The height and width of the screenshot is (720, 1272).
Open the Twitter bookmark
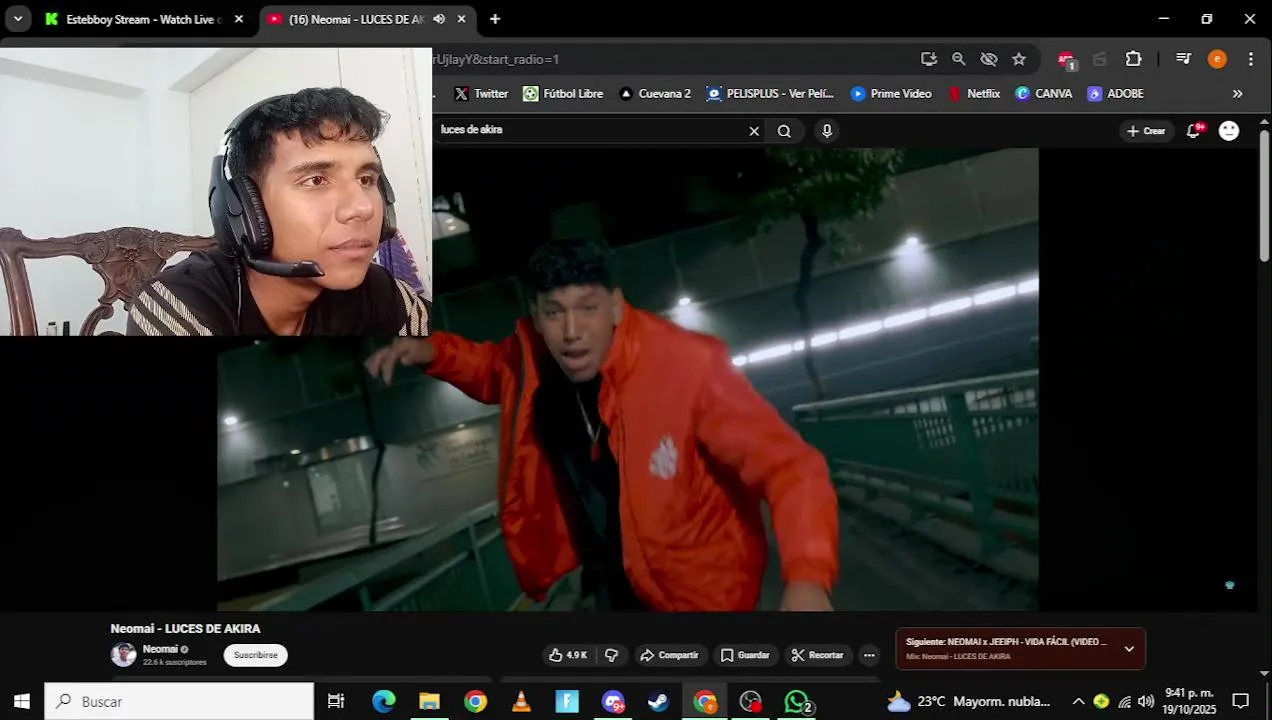point(481,93)
